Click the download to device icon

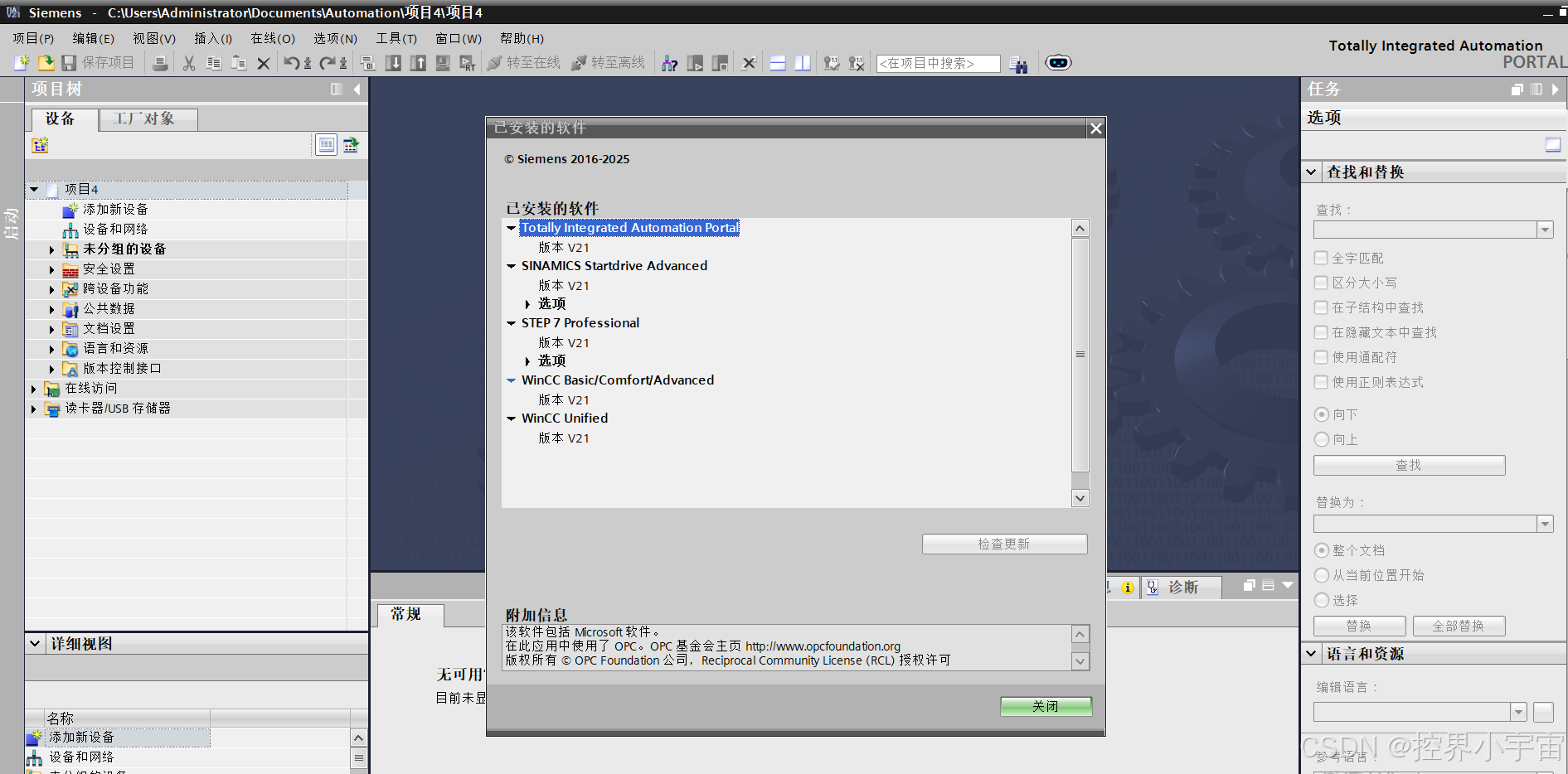coord(394,63)
